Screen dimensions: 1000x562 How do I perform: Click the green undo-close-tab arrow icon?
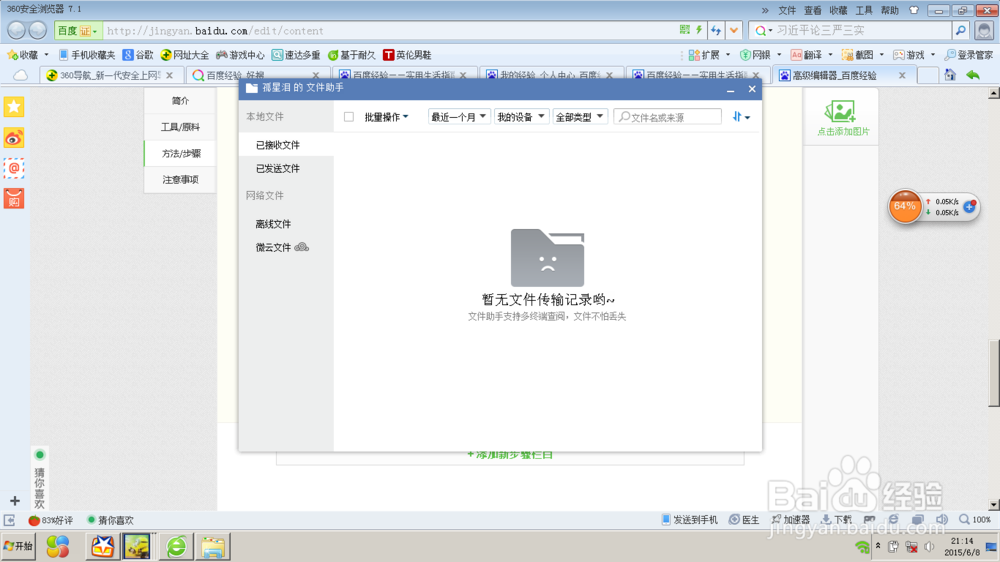(973, 75)
